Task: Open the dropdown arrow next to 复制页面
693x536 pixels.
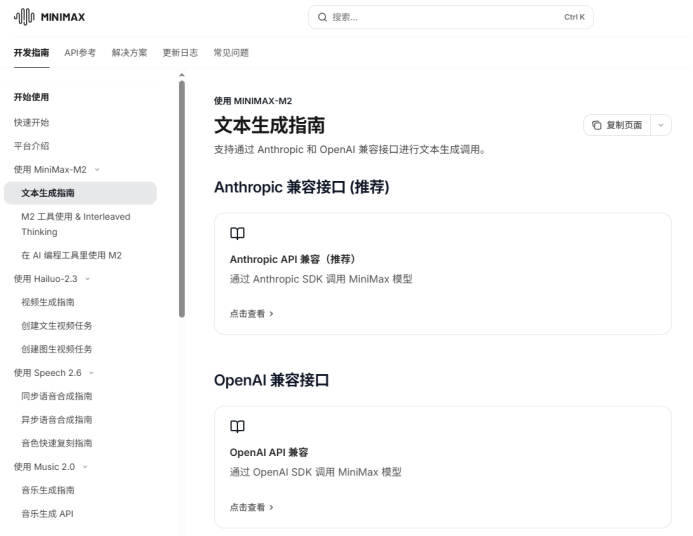Action: point(661,125)
